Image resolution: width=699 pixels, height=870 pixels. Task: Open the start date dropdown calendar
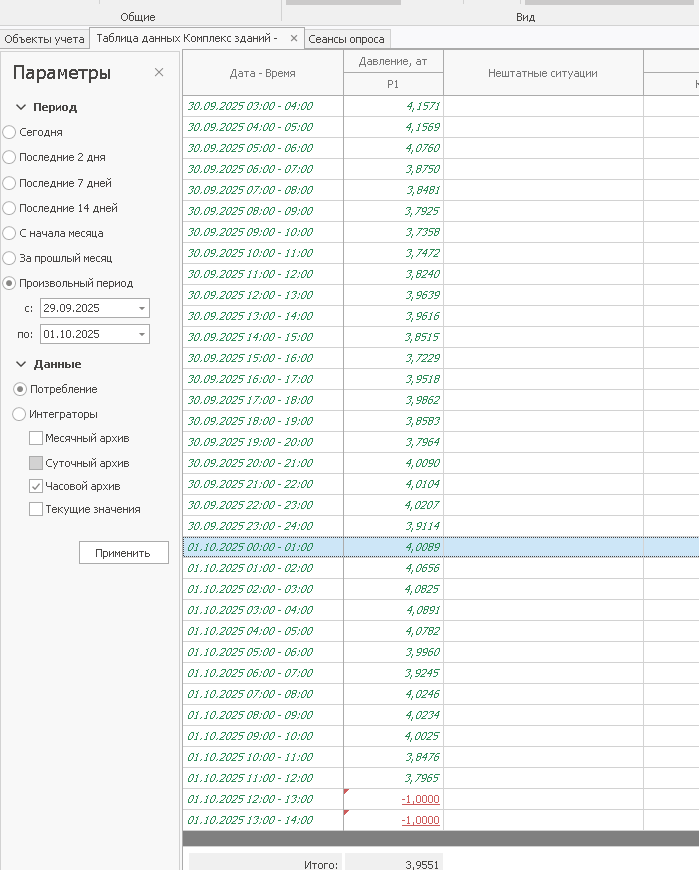pos(142,308)
